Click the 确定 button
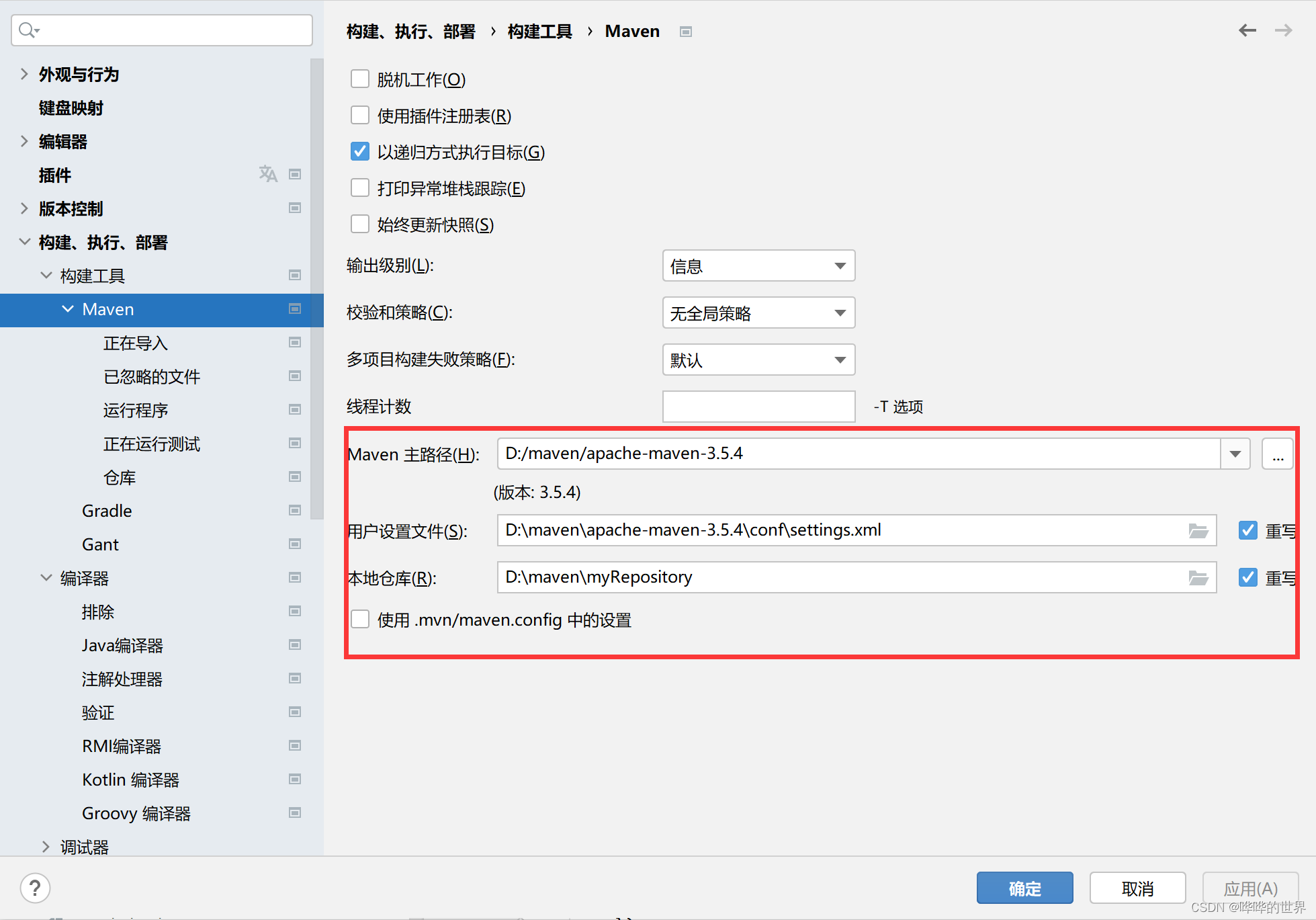The width and height of the screenshot is (1316, 920). tap(1024, 888)
